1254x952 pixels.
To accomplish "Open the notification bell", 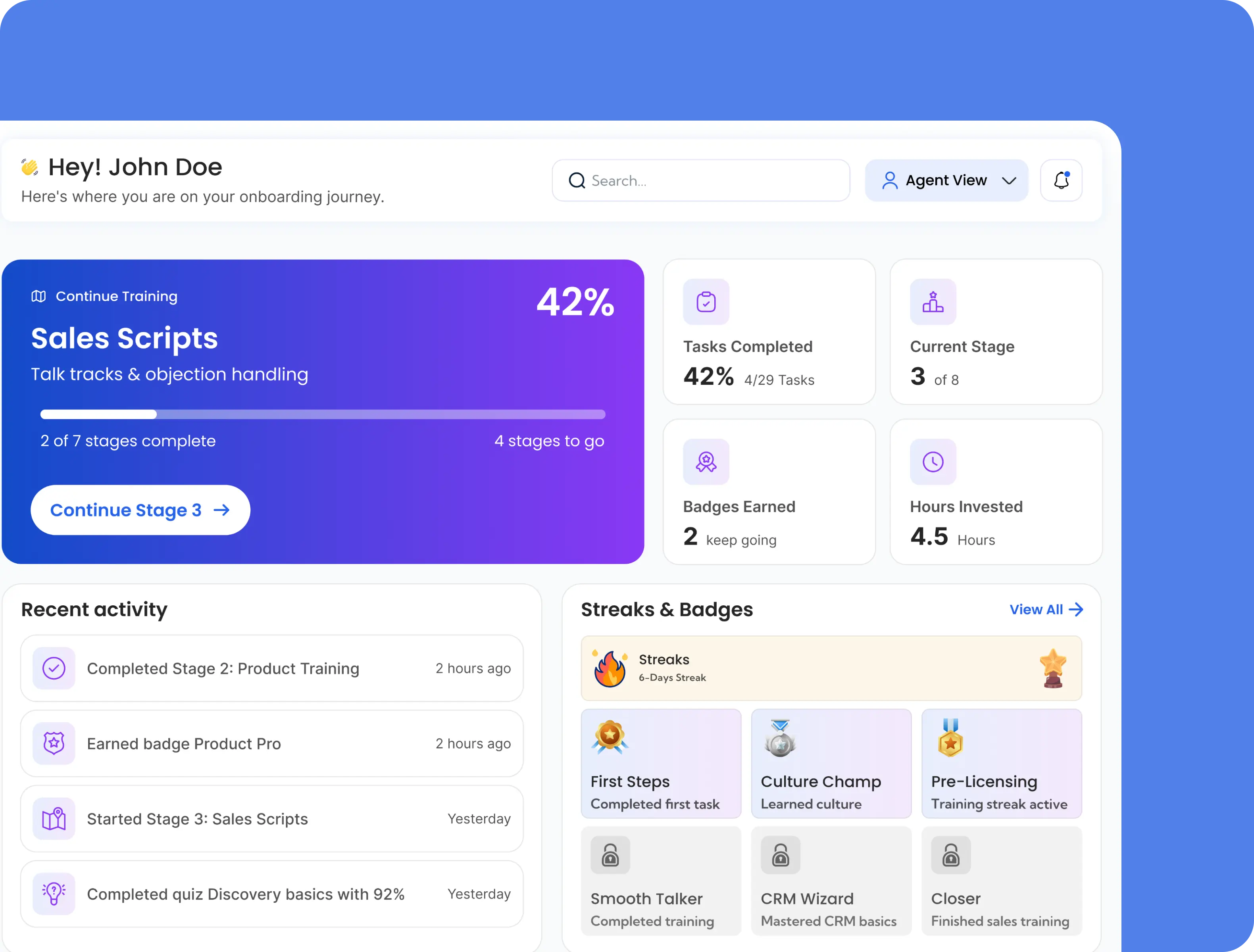I will click(x=1061, y=180).
